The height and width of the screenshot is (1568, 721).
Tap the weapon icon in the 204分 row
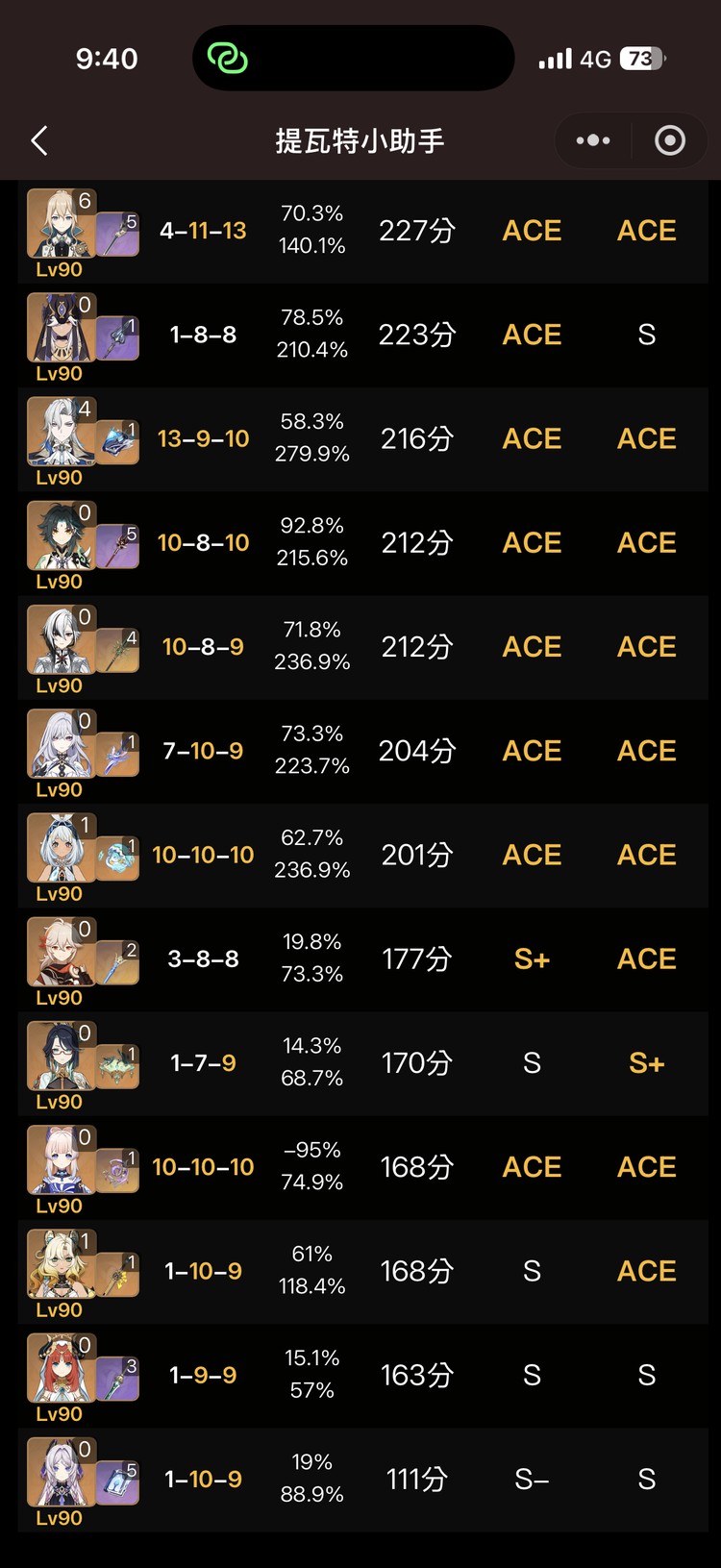point(117,755)
